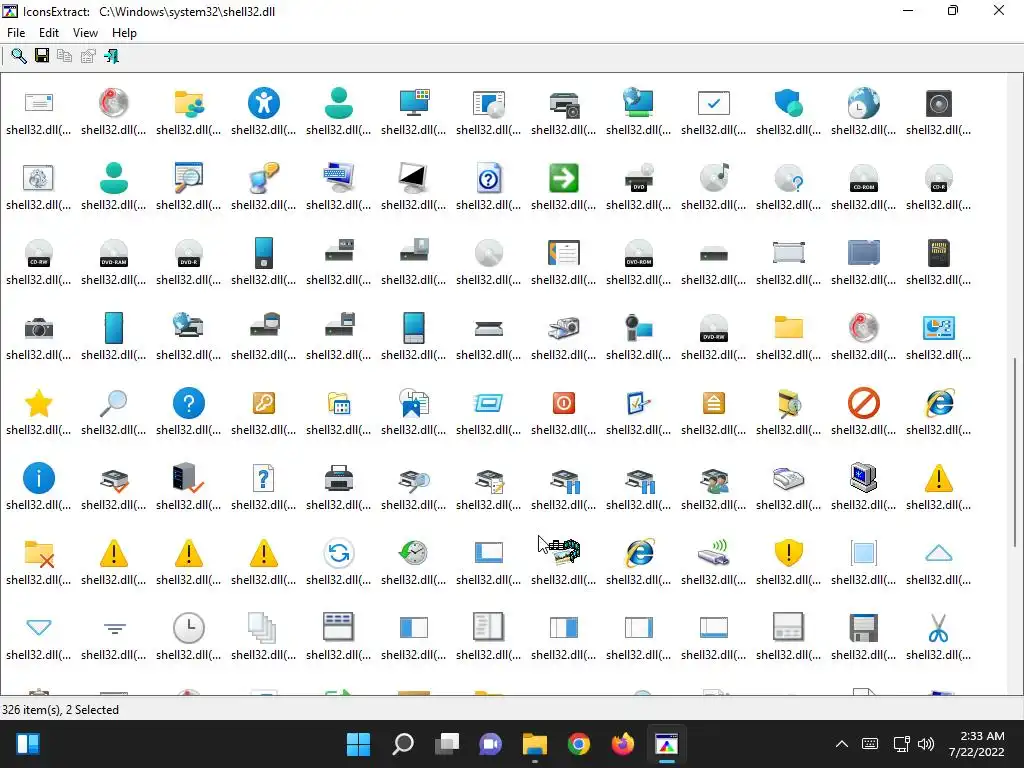The image size is (1024, 768).
Task: Open the Edit menu
Action: [x=49, y=33]
